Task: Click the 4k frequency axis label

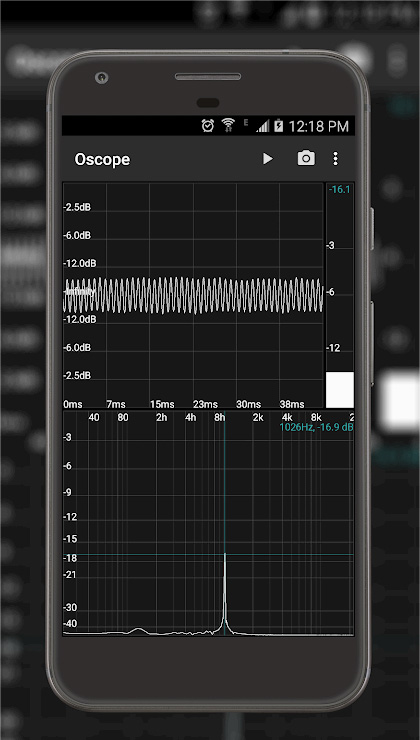Action: [287, 418]
